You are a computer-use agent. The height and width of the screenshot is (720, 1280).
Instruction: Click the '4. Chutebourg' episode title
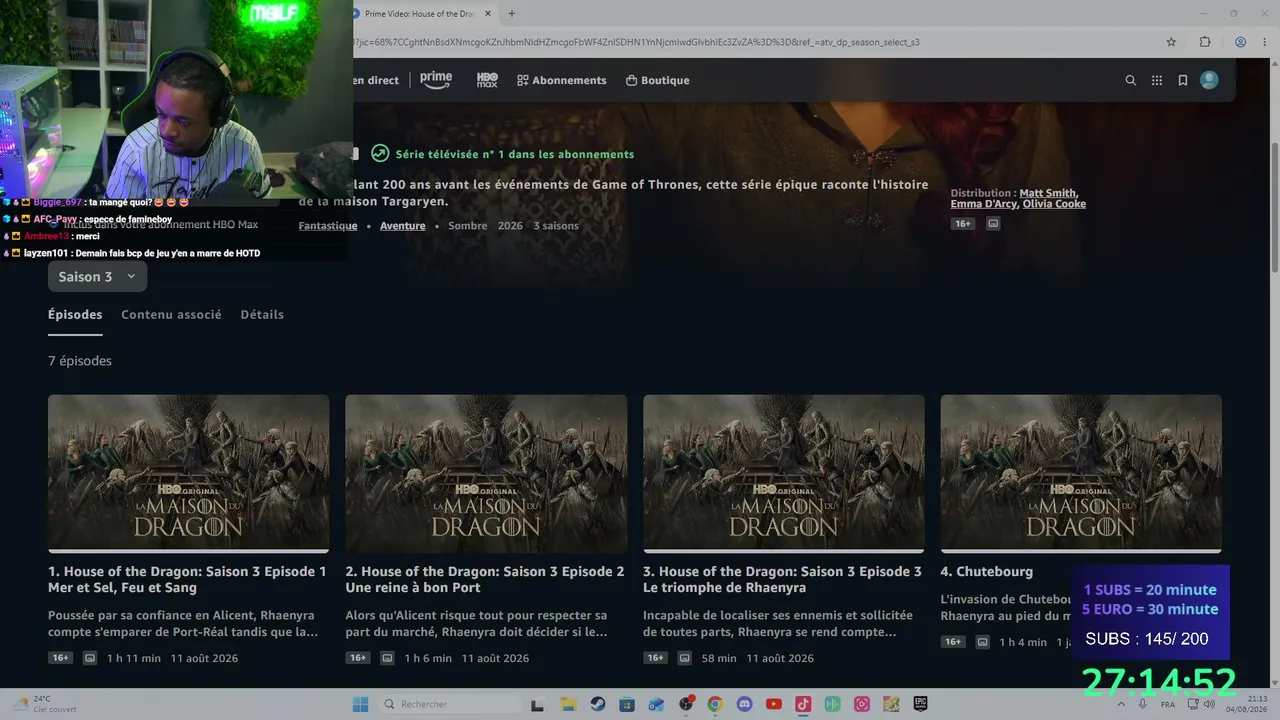pyautogui.click(x=987, y=572)
